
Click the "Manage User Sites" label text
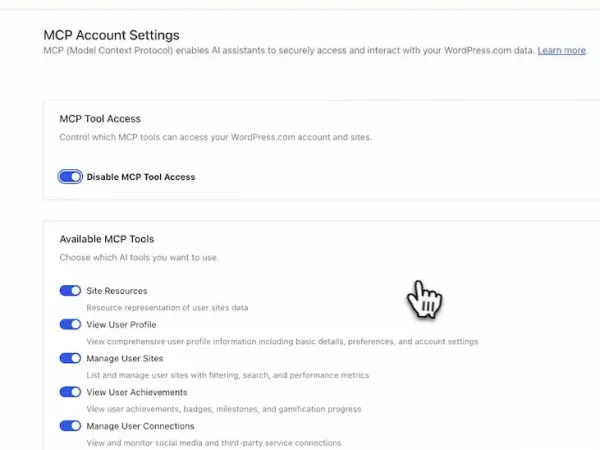[x=125, y=358]
